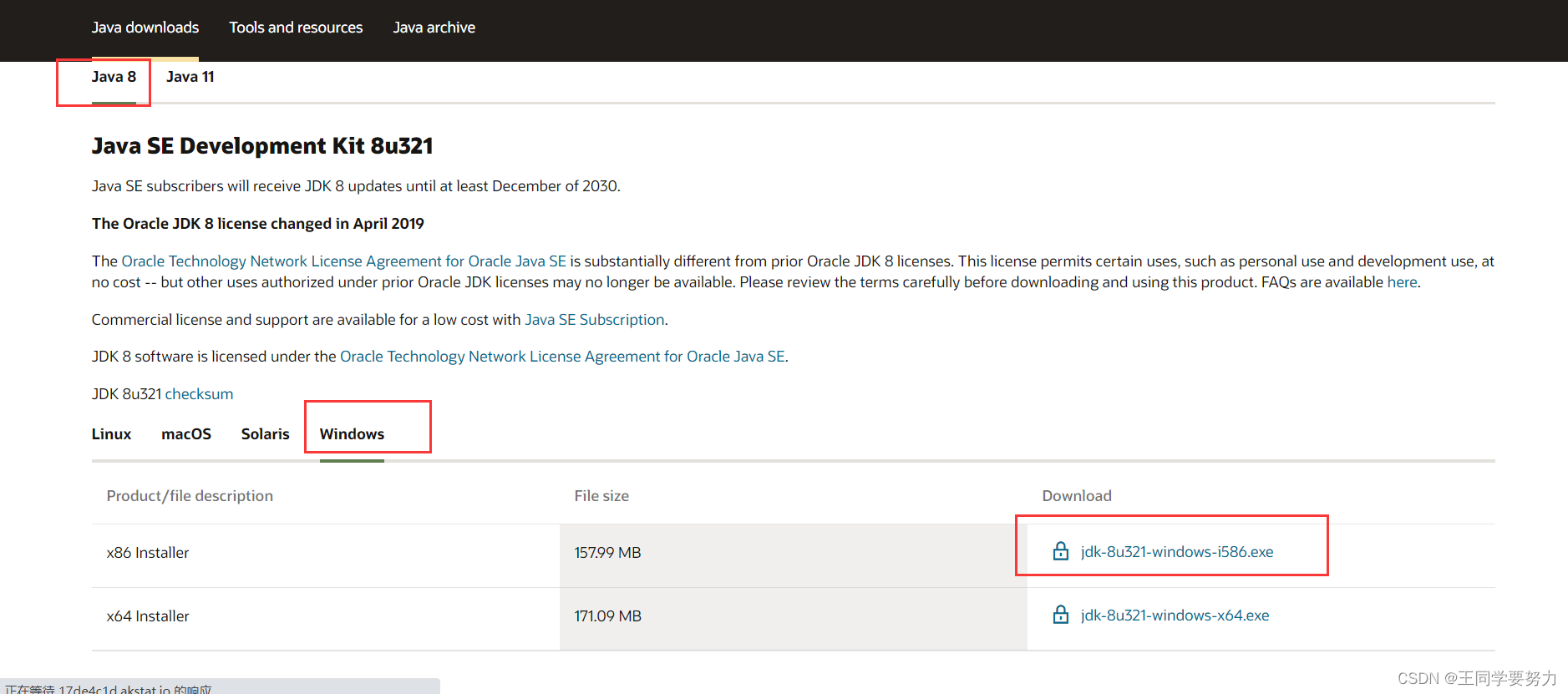Select the Windows platform tab
This screenshot has height=694, width=1568.
352,434
